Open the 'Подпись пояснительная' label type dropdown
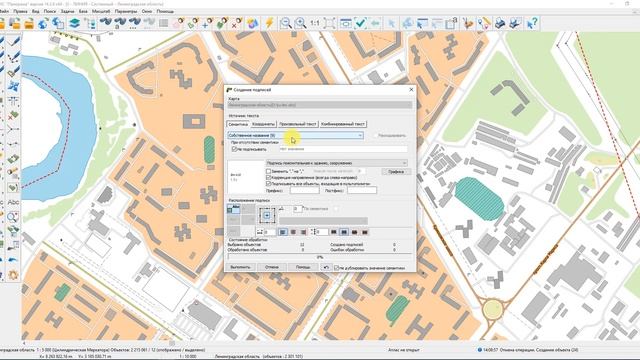This screenshot has width=640, height=360. click(337, 163)
